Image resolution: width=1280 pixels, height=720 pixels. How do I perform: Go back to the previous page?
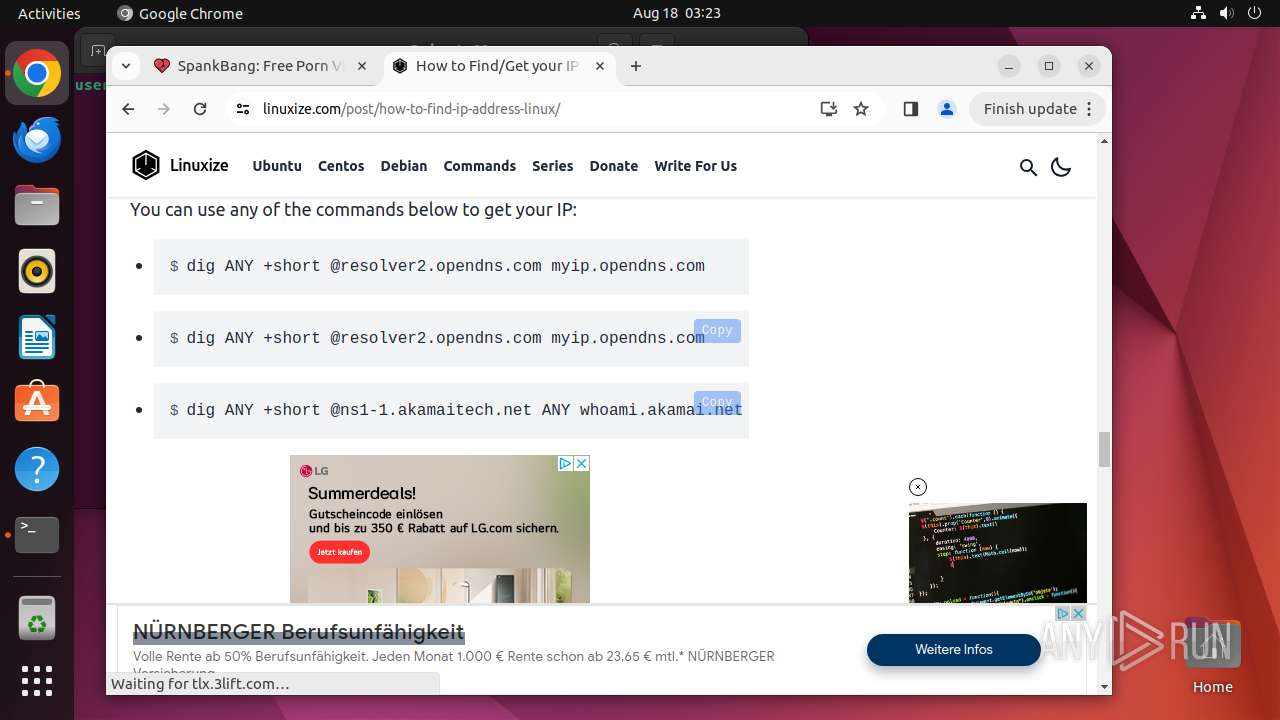tap(128, 109)
